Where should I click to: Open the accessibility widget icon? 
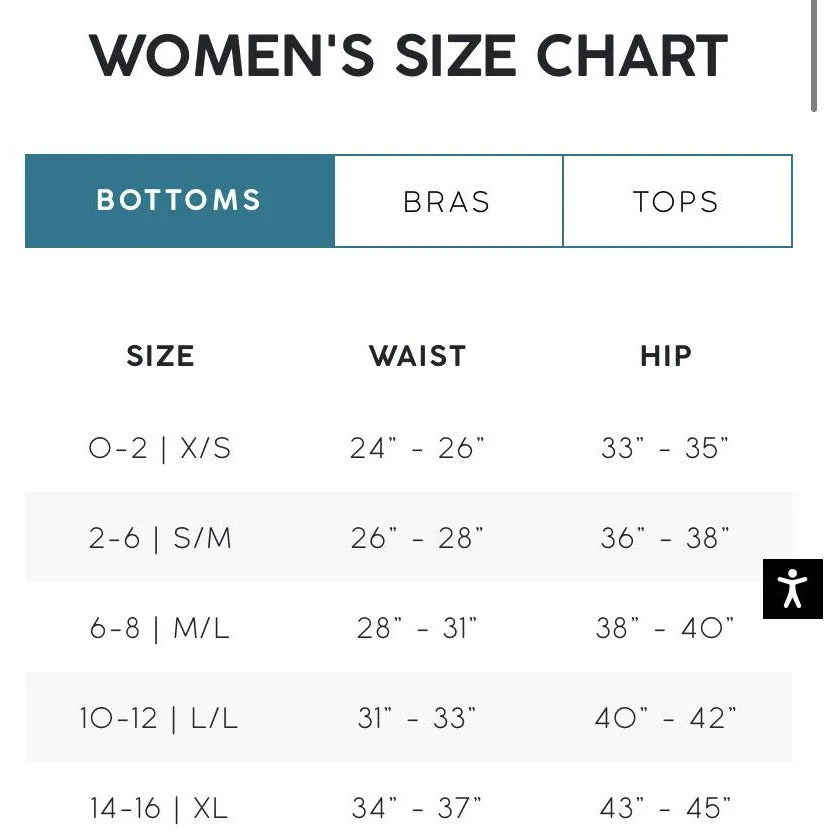[x=792, y=588]
